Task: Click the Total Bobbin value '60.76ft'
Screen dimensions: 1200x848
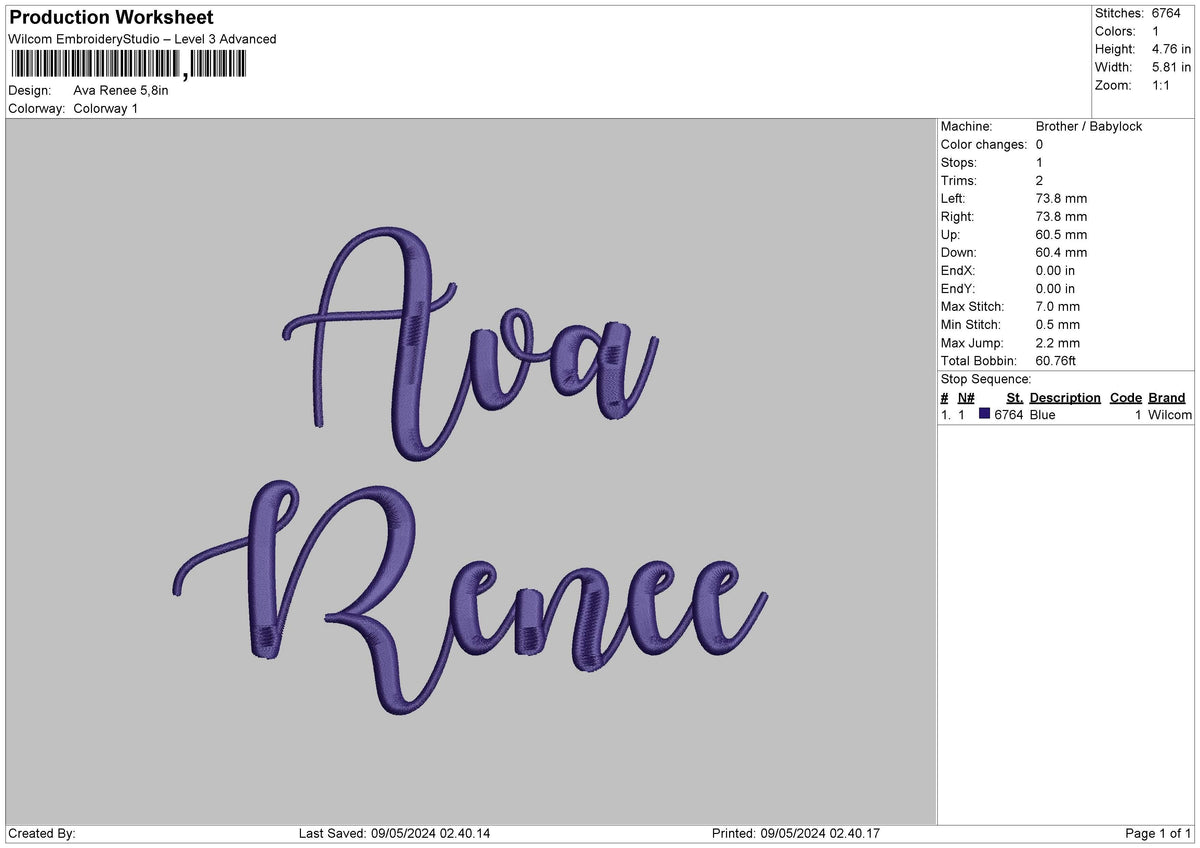Action: tap(1058, 360)
